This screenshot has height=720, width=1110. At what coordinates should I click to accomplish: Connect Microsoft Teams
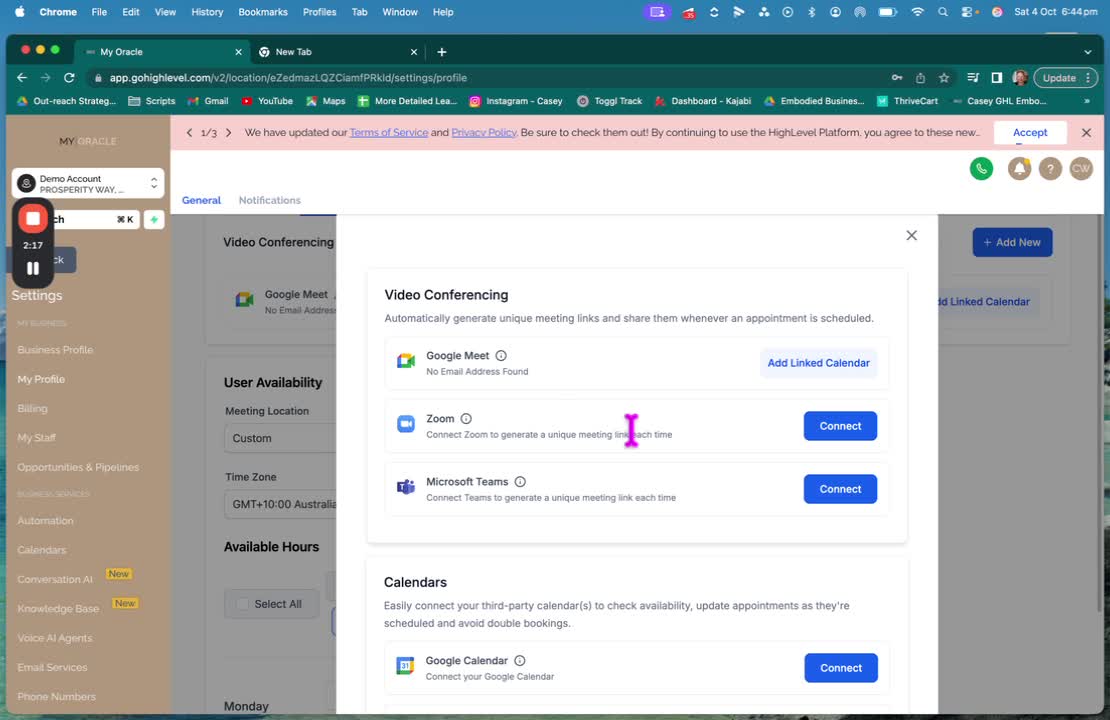click(840, 488)
